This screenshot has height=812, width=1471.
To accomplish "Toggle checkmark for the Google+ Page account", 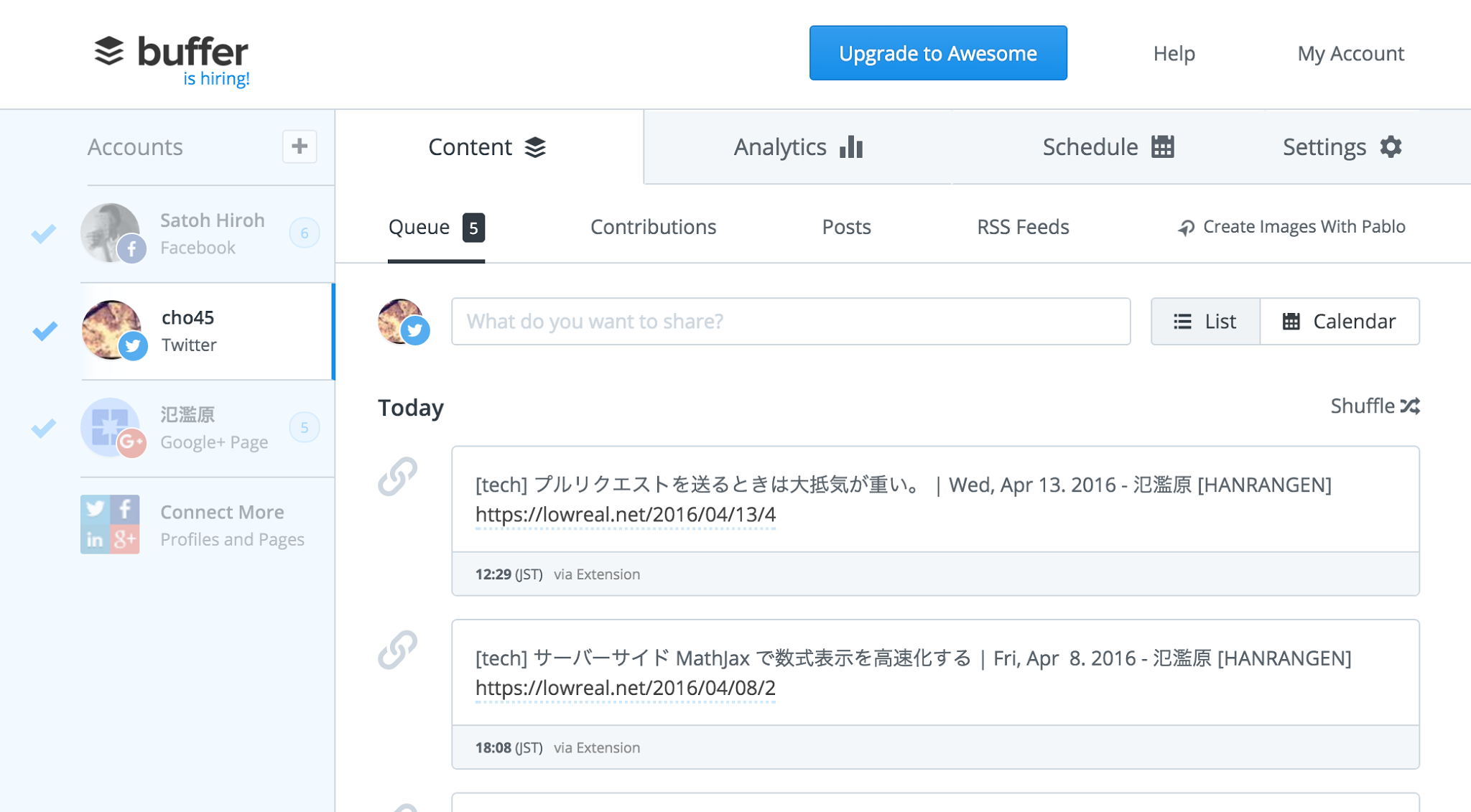I will pos(44,428).
